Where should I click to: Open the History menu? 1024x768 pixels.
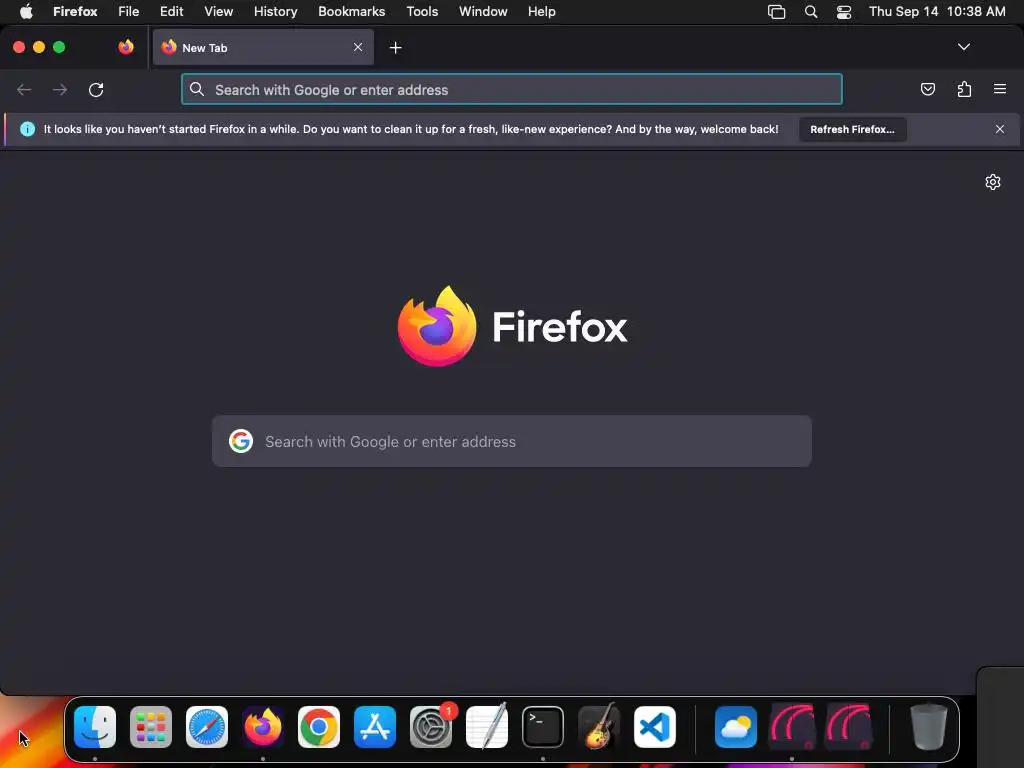tap(276, 12)
